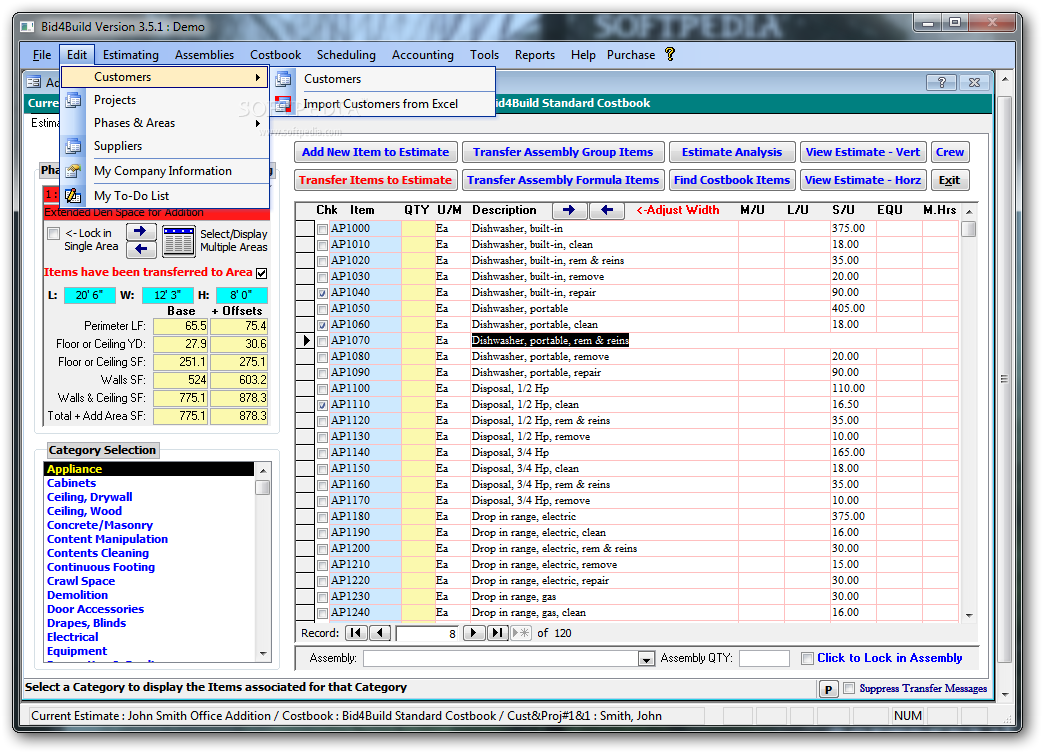Image resolution: width=1043 pixels, height=753 pixels.
Task: Click the next area right-arrow button
Action: pyautogui.click(x=141, y=231)
